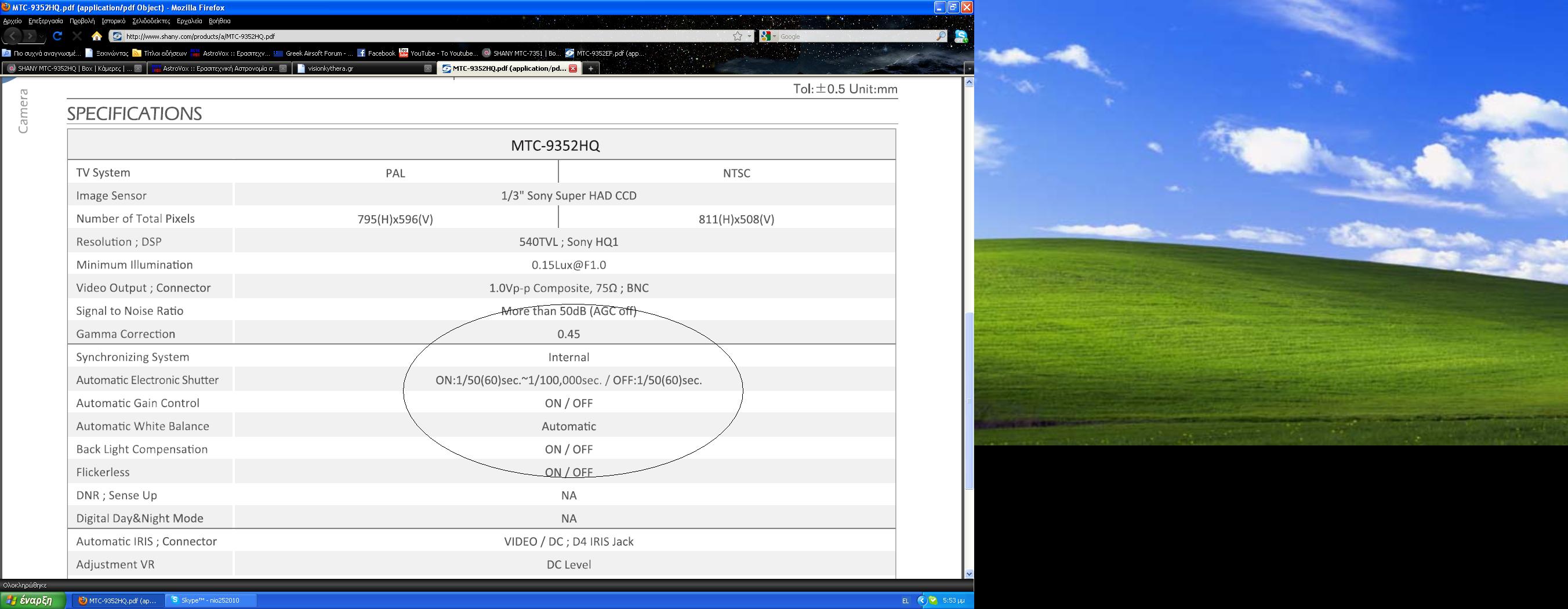
Task: Switch to the visionkythera.gr tab
Action: click(364, 68)
